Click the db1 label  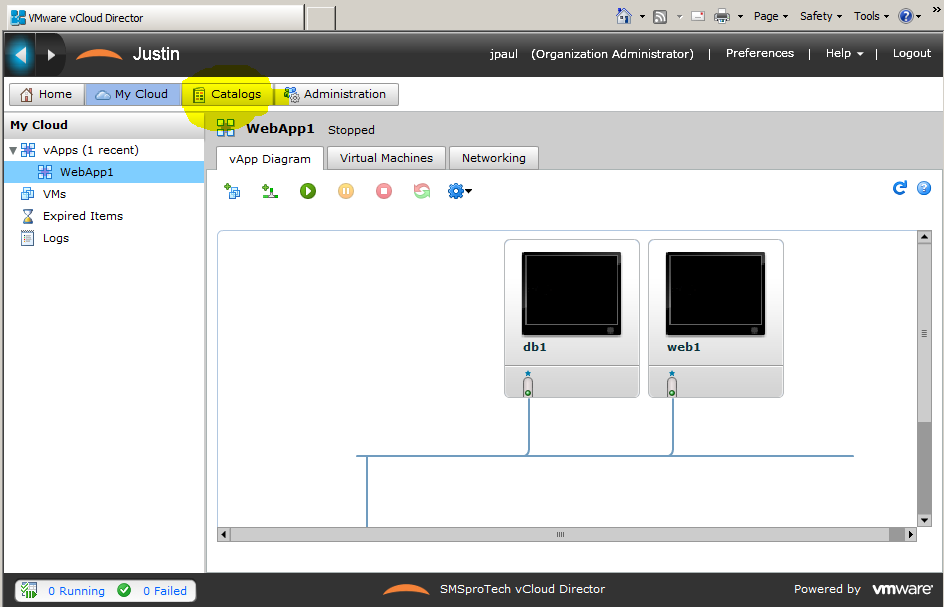tap(535, 347)
